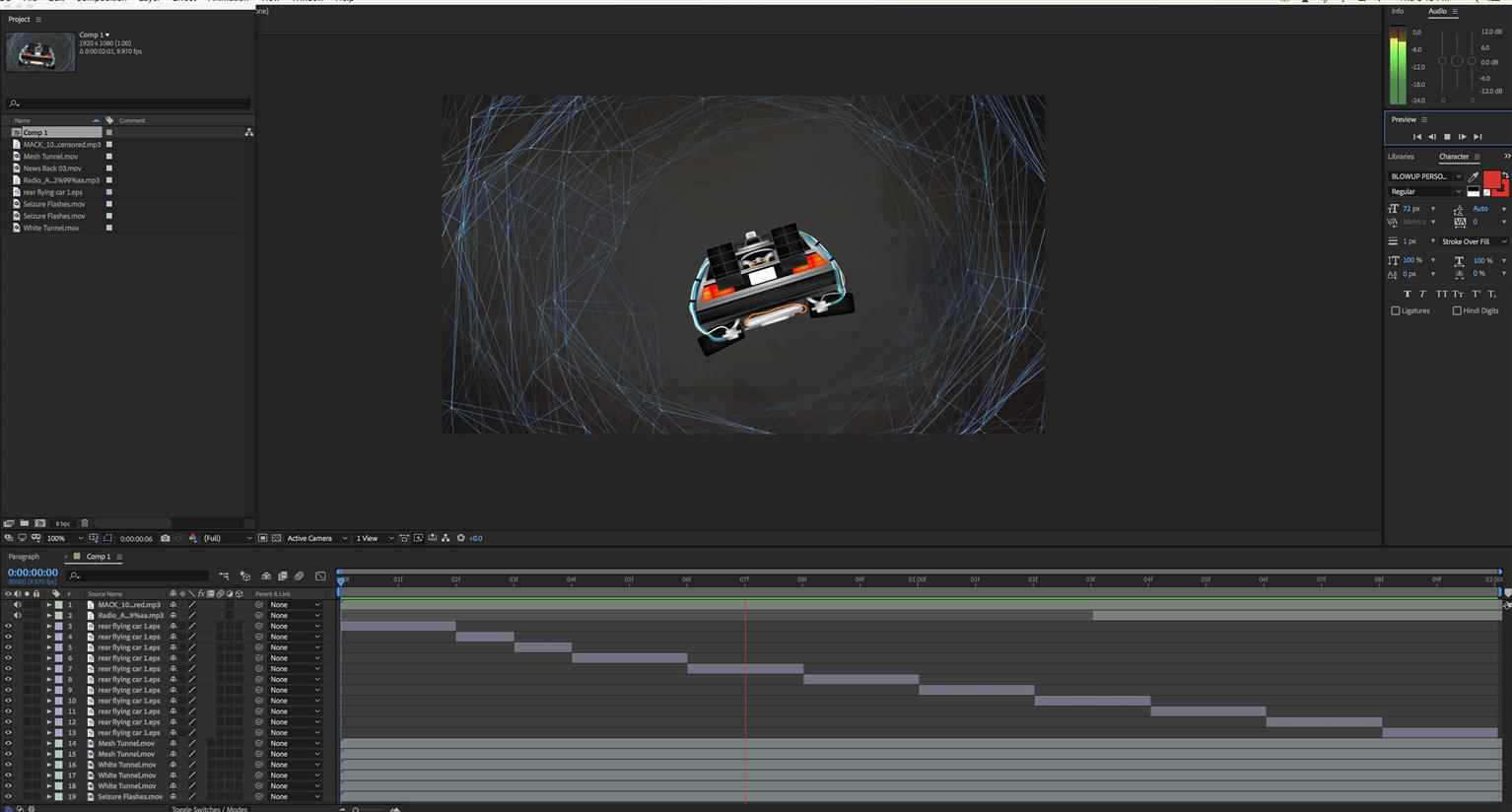Open the composition flowchart icon in viewer
Viewport: 1512px width, 812px height.
click(x=446, y=538)
